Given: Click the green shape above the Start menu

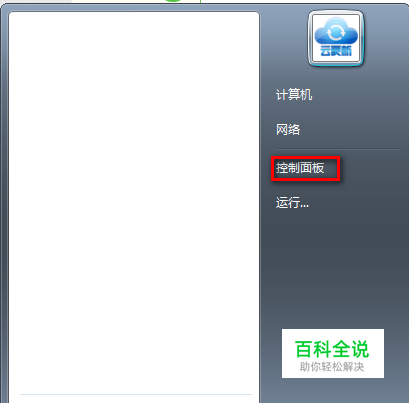Looking at the screenshot, I should 175,1.
